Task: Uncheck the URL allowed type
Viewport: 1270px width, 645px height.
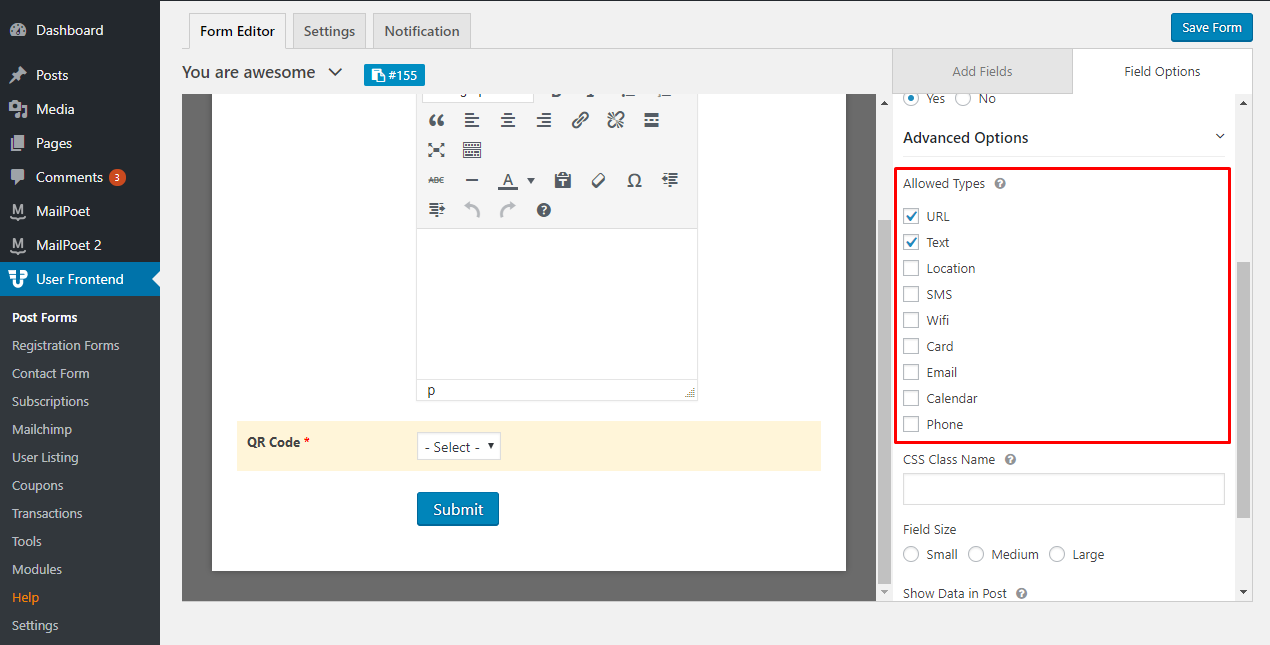Action: click(911, 216)
